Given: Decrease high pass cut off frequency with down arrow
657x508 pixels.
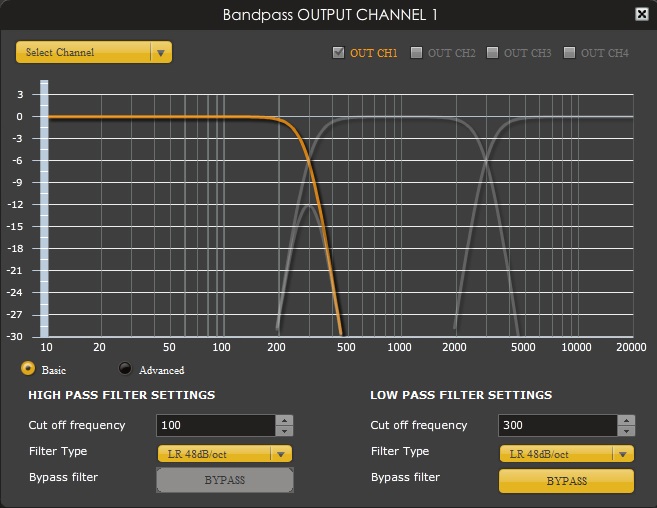Looking at the screenshot, I should pyautogui.click(x=285, y=431).
